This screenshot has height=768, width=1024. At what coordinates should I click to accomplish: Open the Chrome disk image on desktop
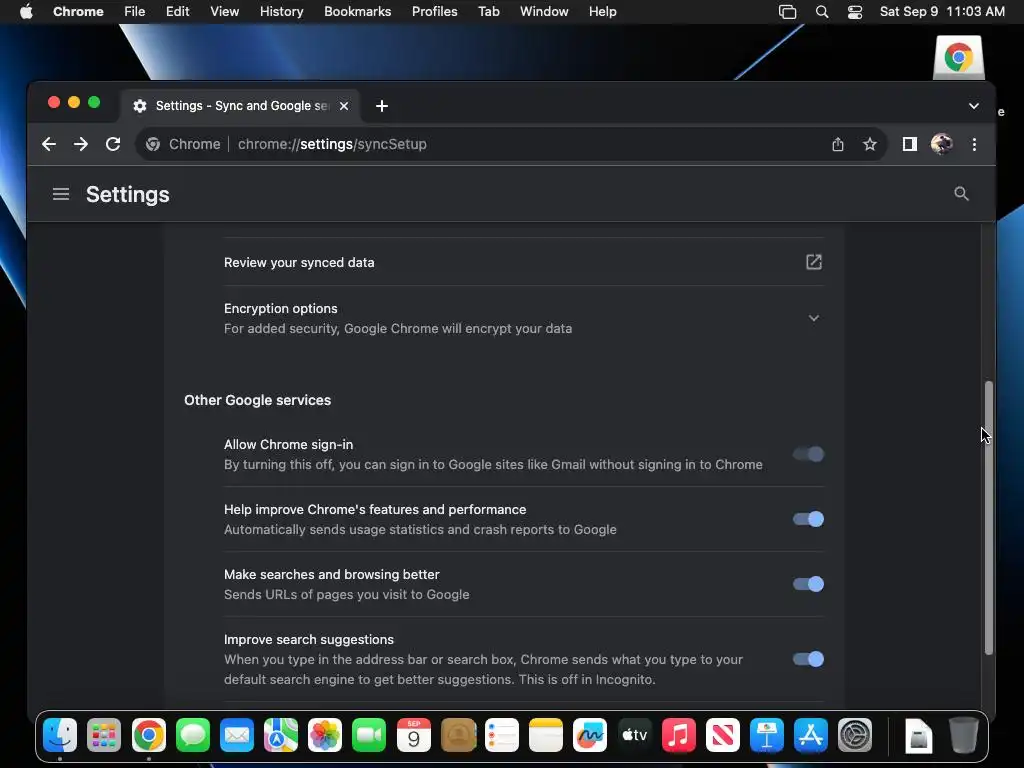pyautogui.click(x=959, y=57)
